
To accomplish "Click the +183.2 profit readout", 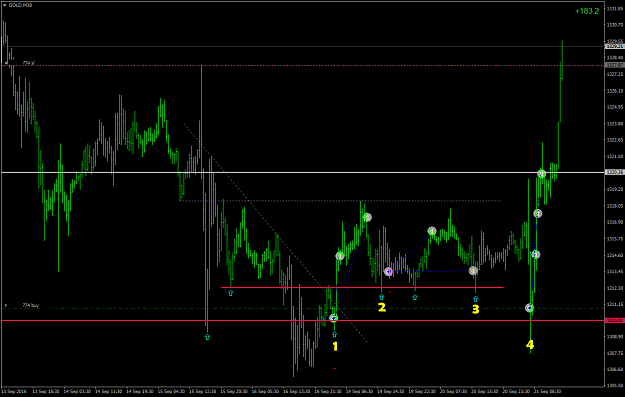I will point(587,11).
